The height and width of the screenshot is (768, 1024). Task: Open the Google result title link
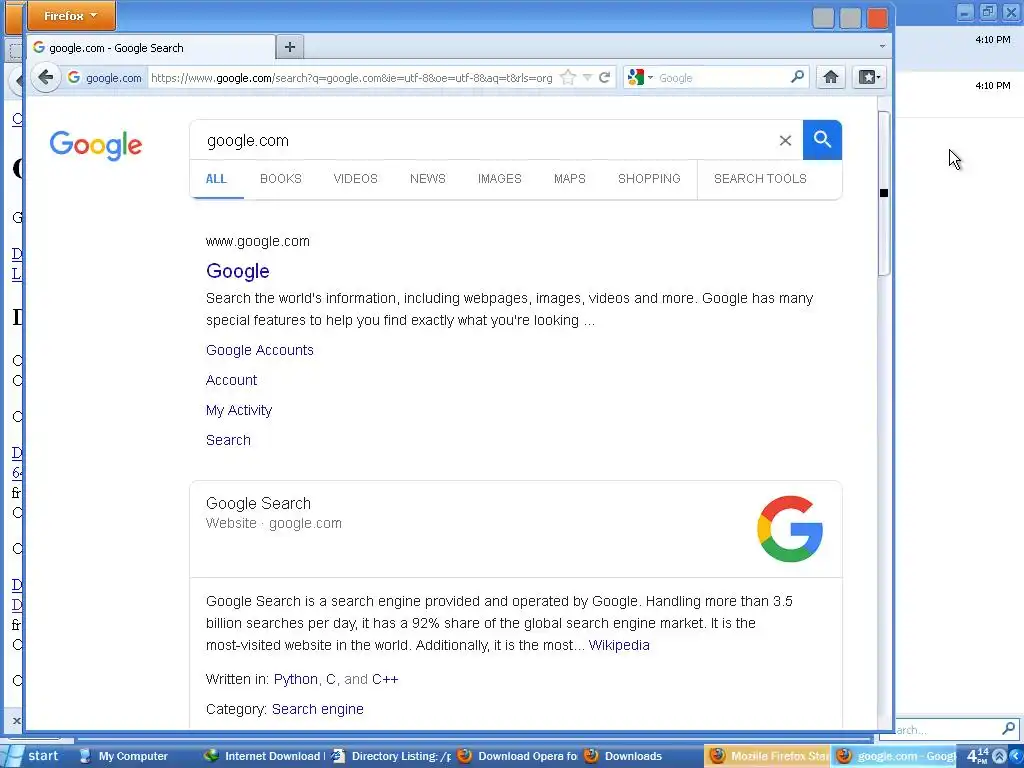(238, 271)
